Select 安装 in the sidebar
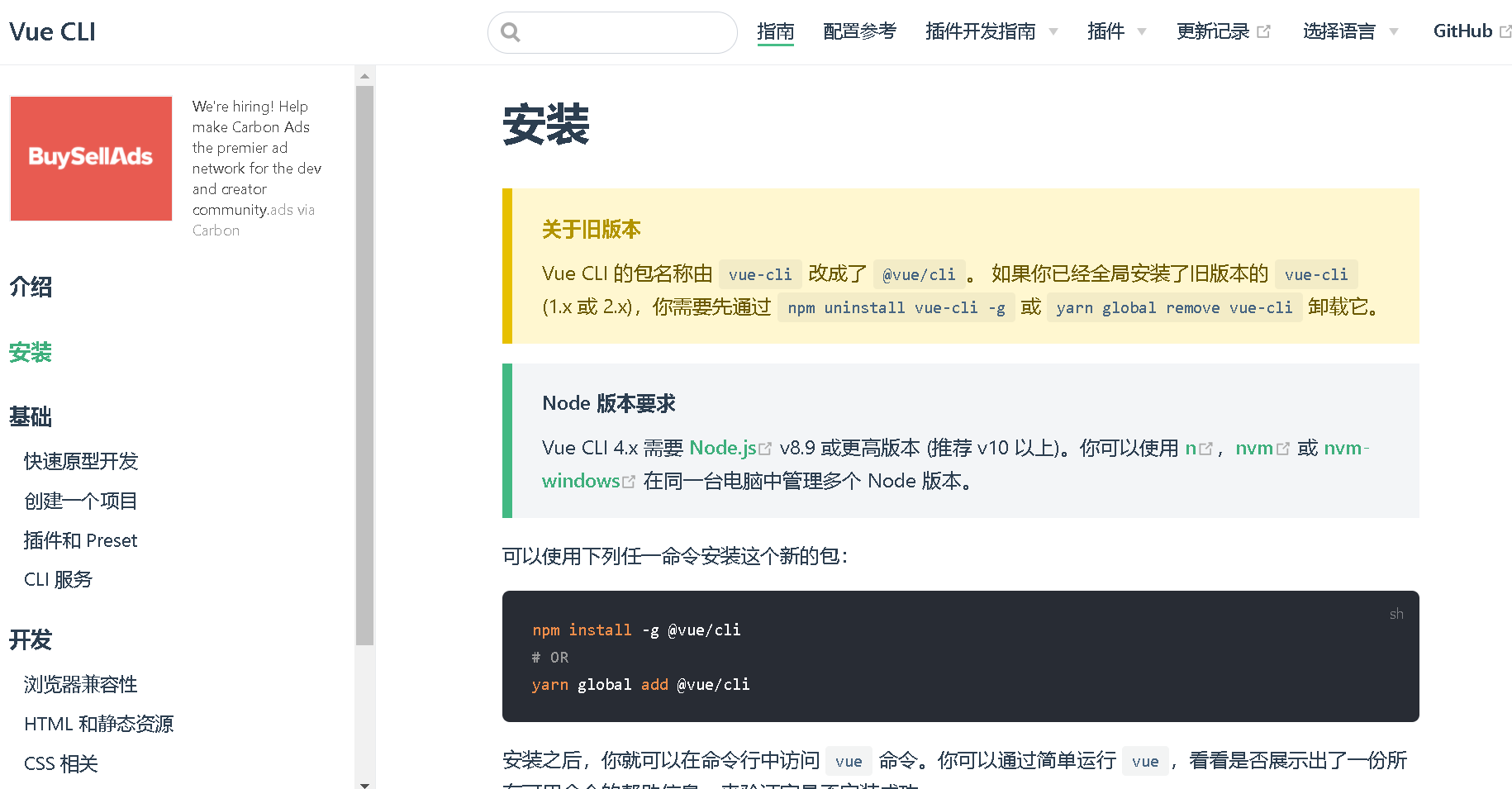The height and width of the screenshot is (789, 1512). click(x=31, y=353)
